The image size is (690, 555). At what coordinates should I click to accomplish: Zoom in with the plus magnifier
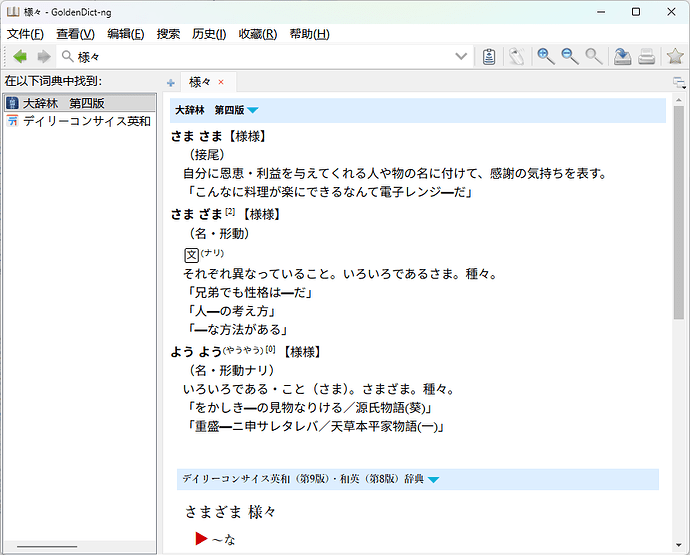coord(546,56)
